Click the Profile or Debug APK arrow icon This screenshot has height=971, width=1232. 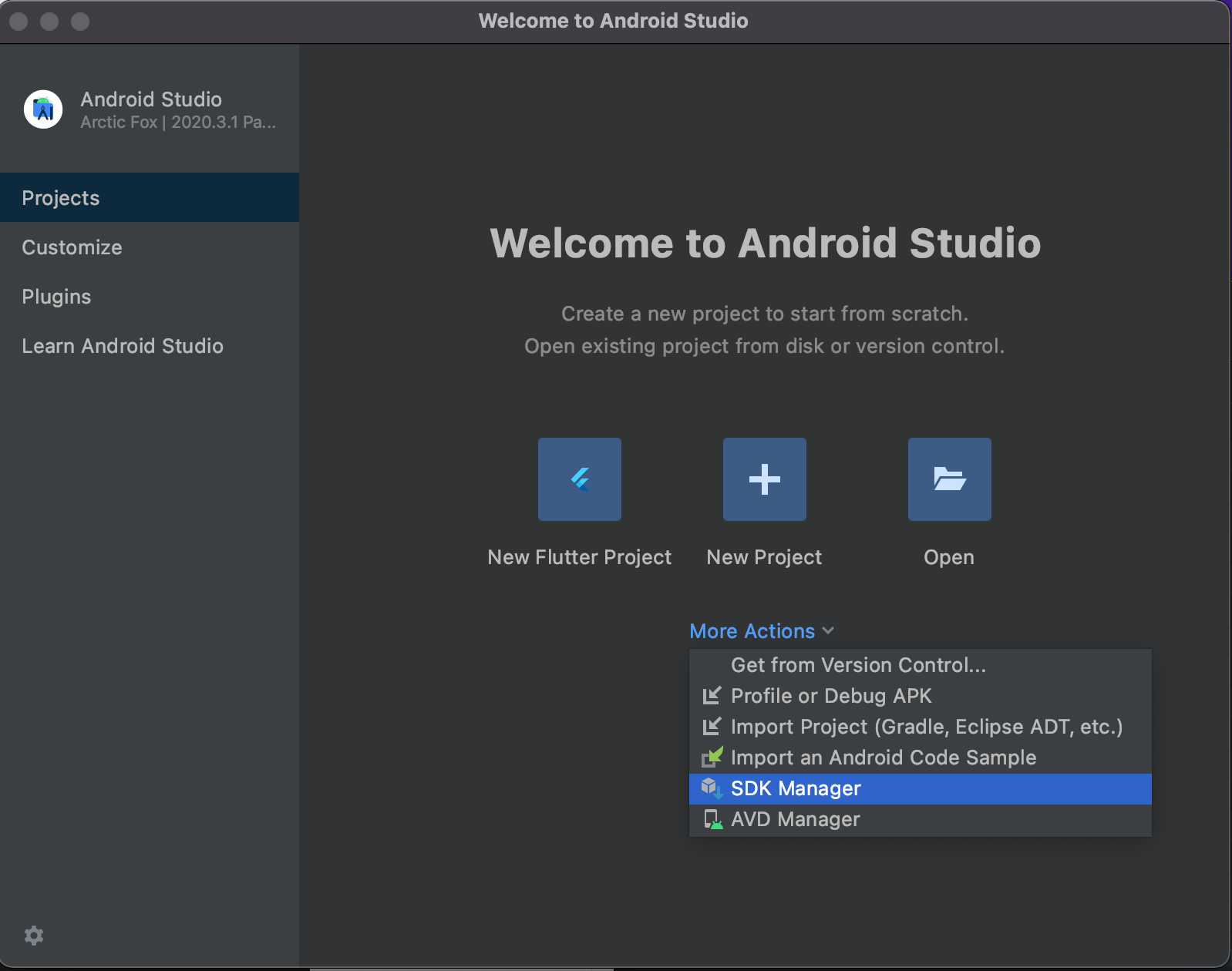tap(712, 696)
